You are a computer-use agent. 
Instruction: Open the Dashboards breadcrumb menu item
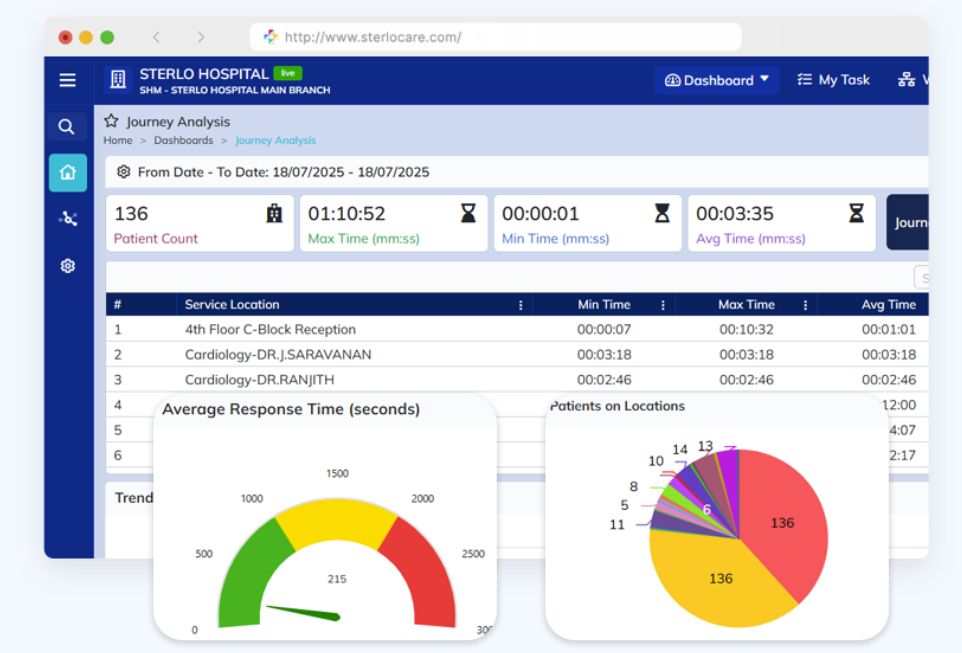click(182, 140)
